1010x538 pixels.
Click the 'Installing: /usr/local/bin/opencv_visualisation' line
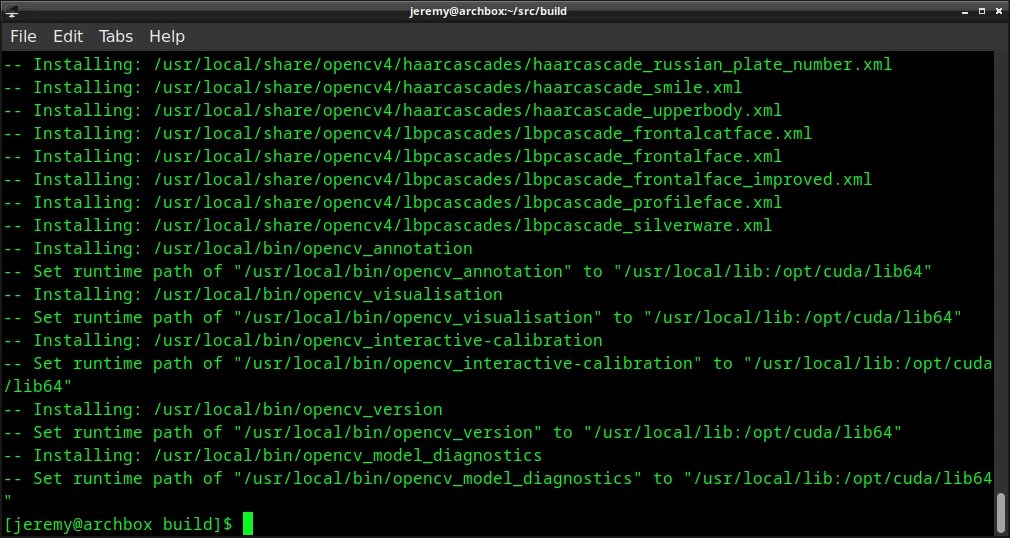(253, 294)
